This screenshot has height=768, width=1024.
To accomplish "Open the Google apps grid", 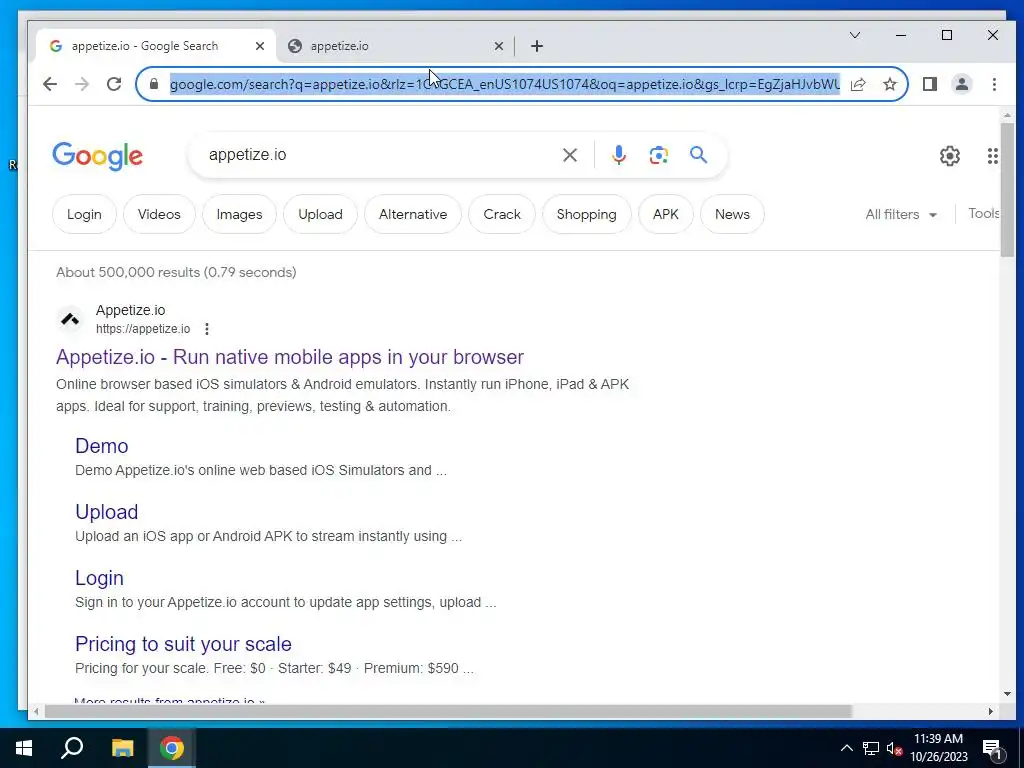I will tap(992, 155).
